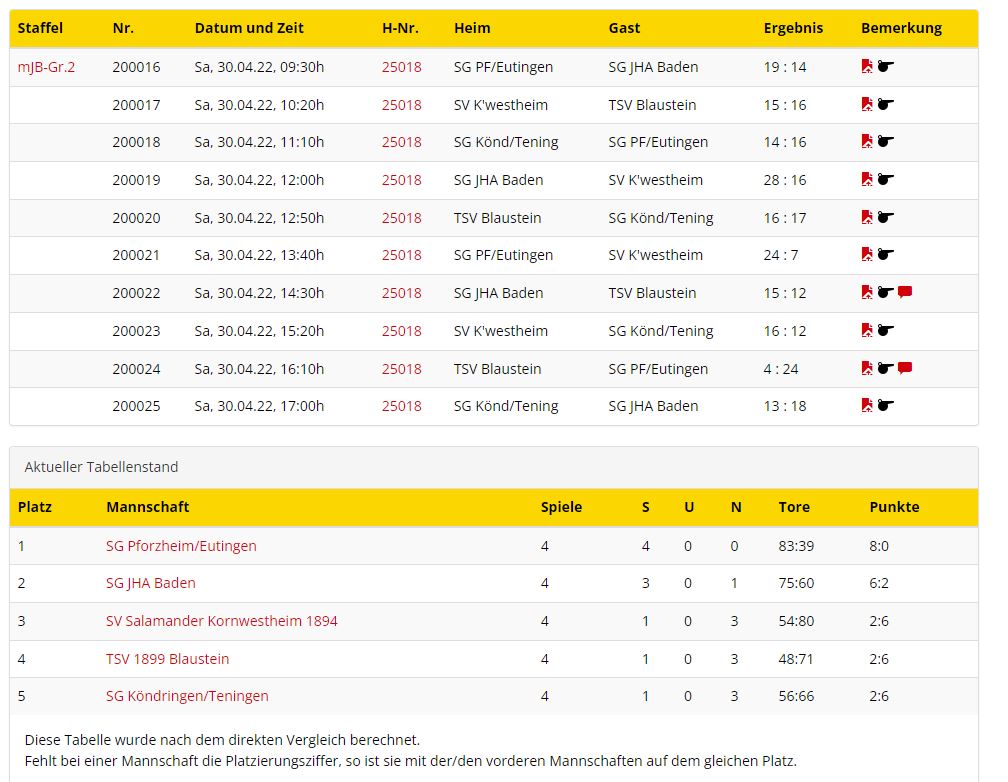Show red comment bubble for game 200022
The height and width of the screenshot is (782, 1008).
click(x=905, y=293)
